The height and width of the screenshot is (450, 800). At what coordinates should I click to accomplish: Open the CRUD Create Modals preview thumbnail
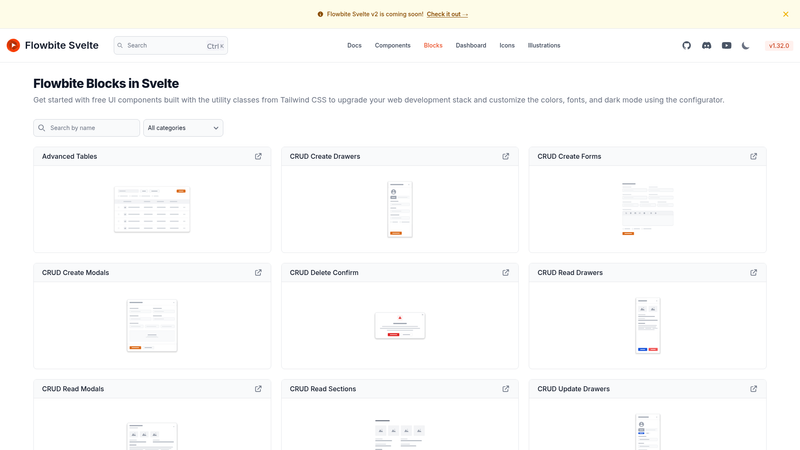[x=152, y=326]
